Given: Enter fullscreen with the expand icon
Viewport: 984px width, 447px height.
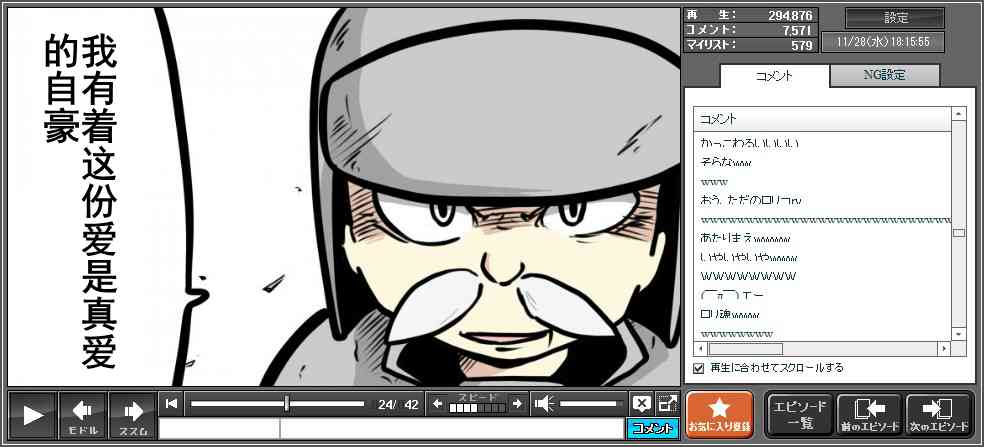Looking at the screenshot, I should pos(667,404).
